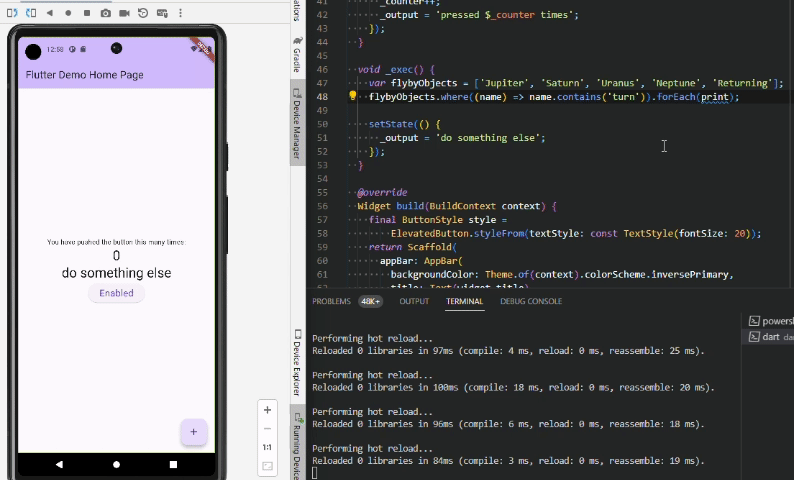Zoom in the emulator with plus button
Screen dimensions: 794x480
267,410
